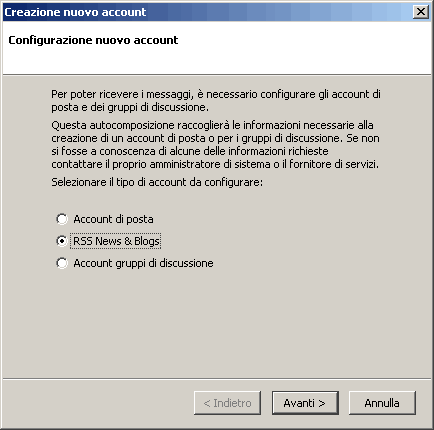Close the Creazione nuovo account dialog
434x430 pixels.
pyautogui.click(x=421, y=12)
